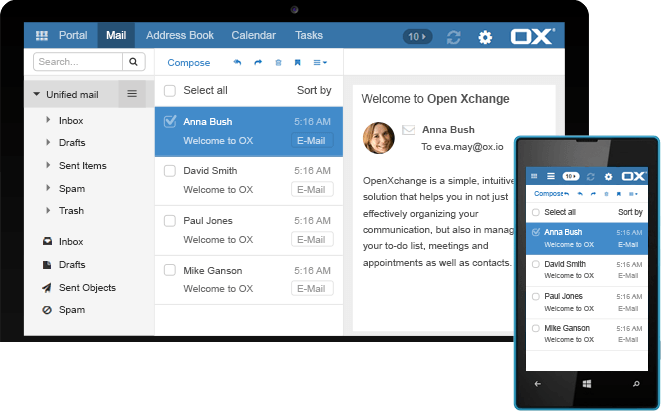Image resolution: width=661 pixels, height=411 pixels.
Task: Uncheck the Anna Bush mail checkbox
Action: point(170,122)
